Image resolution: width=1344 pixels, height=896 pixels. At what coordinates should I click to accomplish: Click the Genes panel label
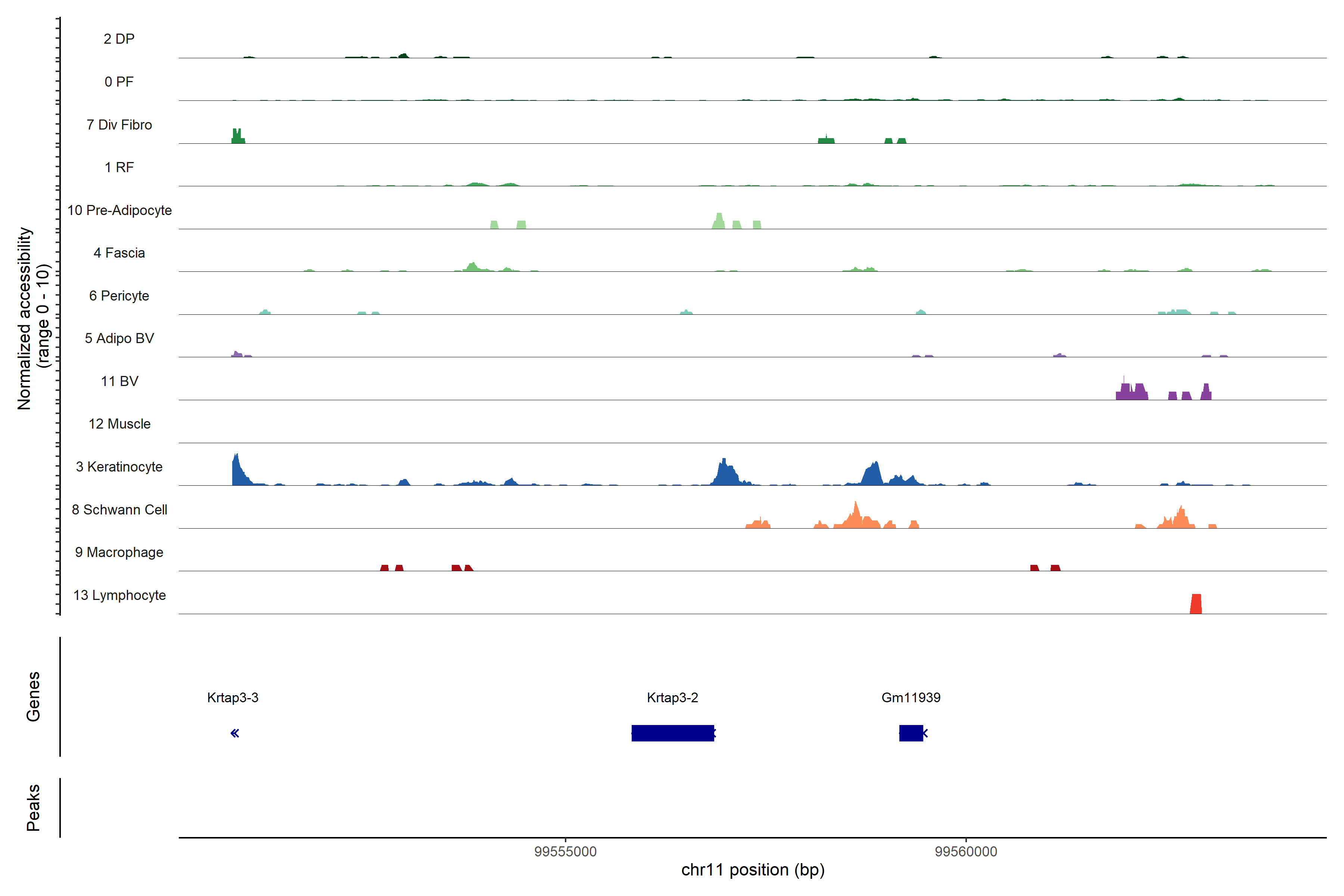pos(33,697)
